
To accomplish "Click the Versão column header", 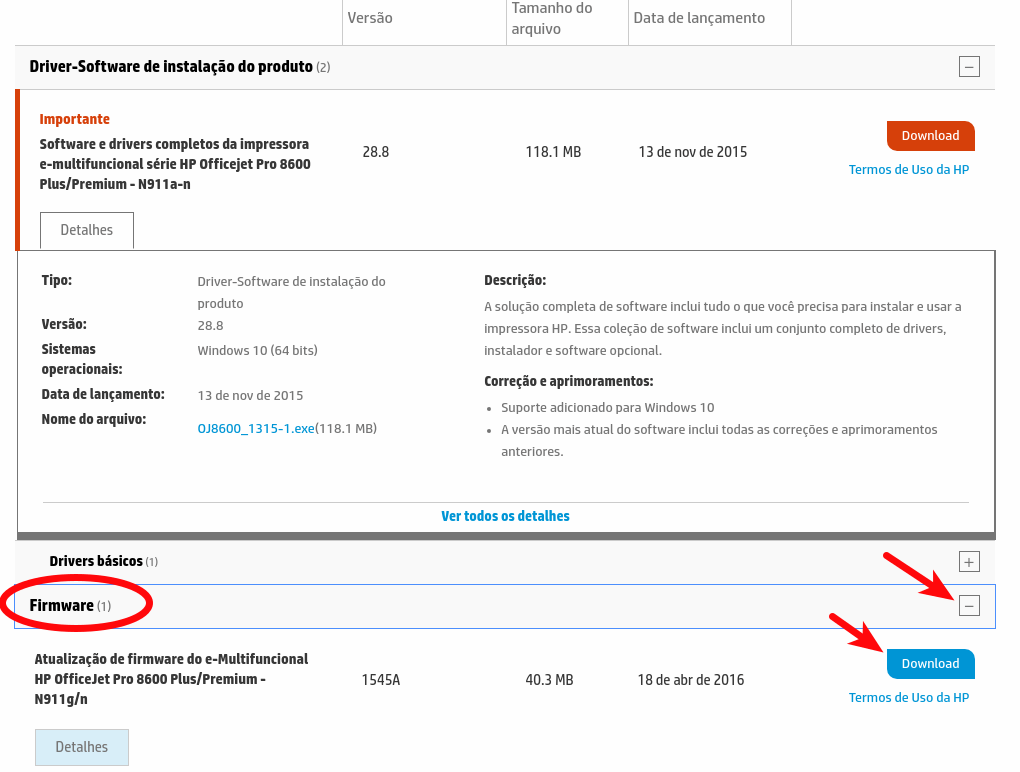I will pos(369,18).
